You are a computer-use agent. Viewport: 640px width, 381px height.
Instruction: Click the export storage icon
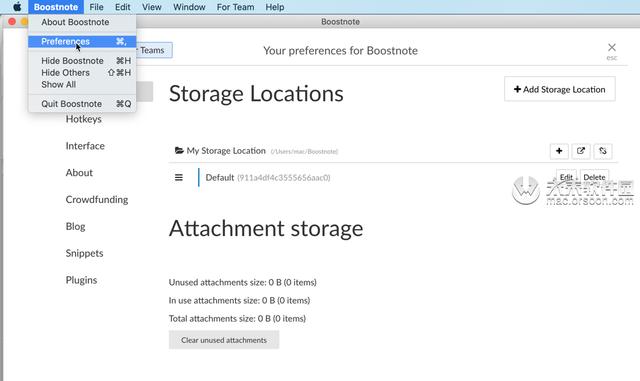[x=581, y=151]
